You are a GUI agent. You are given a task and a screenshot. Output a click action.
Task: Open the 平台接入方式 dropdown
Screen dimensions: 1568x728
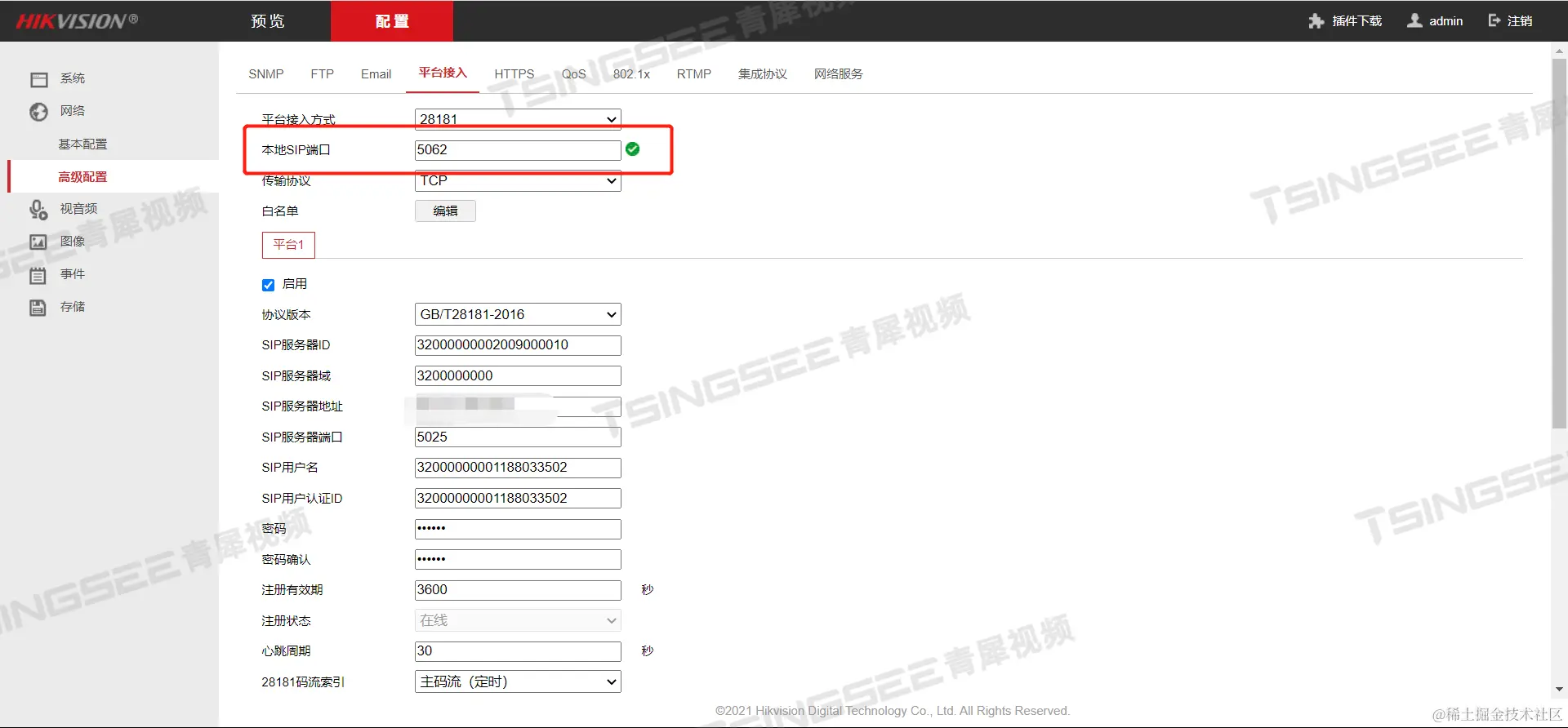coord(518,119)
